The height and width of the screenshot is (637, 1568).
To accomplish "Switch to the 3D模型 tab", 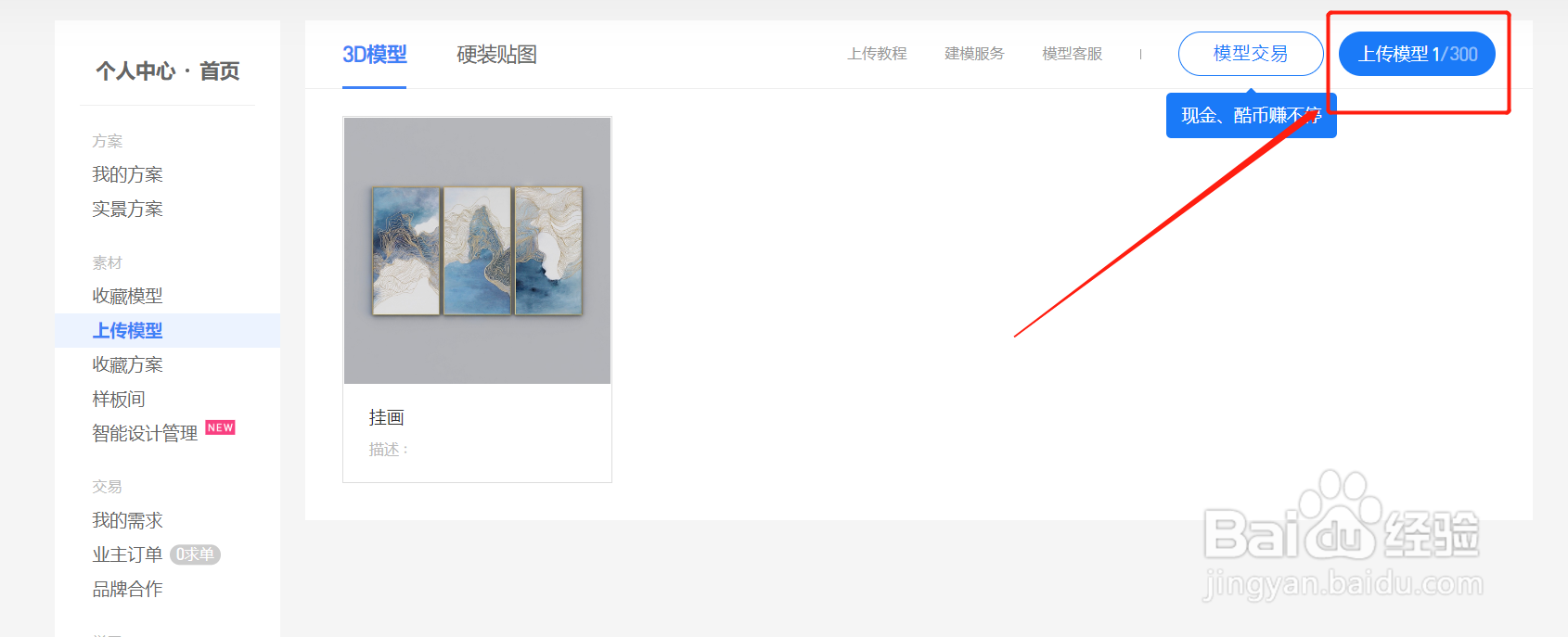I will point(375,55).
